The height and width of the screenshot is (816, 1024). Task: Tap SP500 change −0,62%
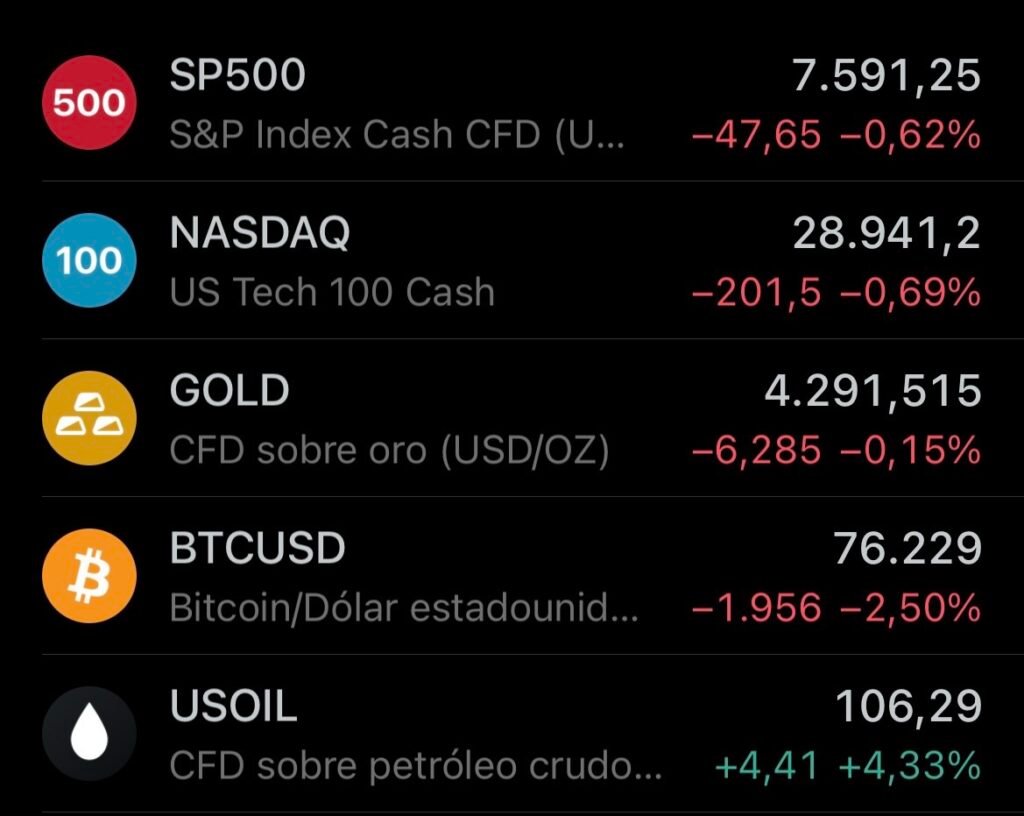[910, 134]
